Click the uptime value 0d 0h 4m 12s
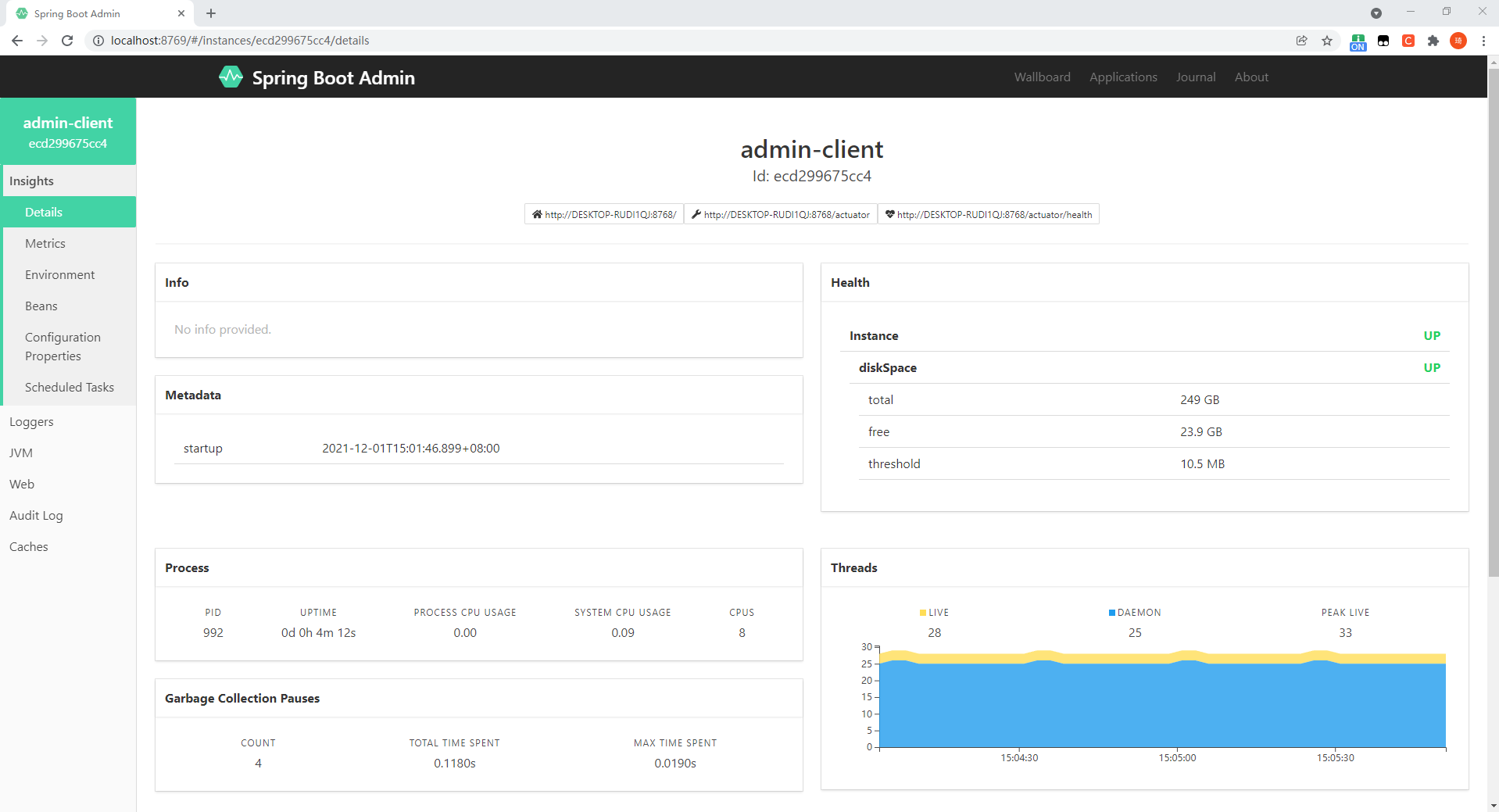Viewport: 1499px width, 812px height. pyautogui.click(x=318, y=632)
